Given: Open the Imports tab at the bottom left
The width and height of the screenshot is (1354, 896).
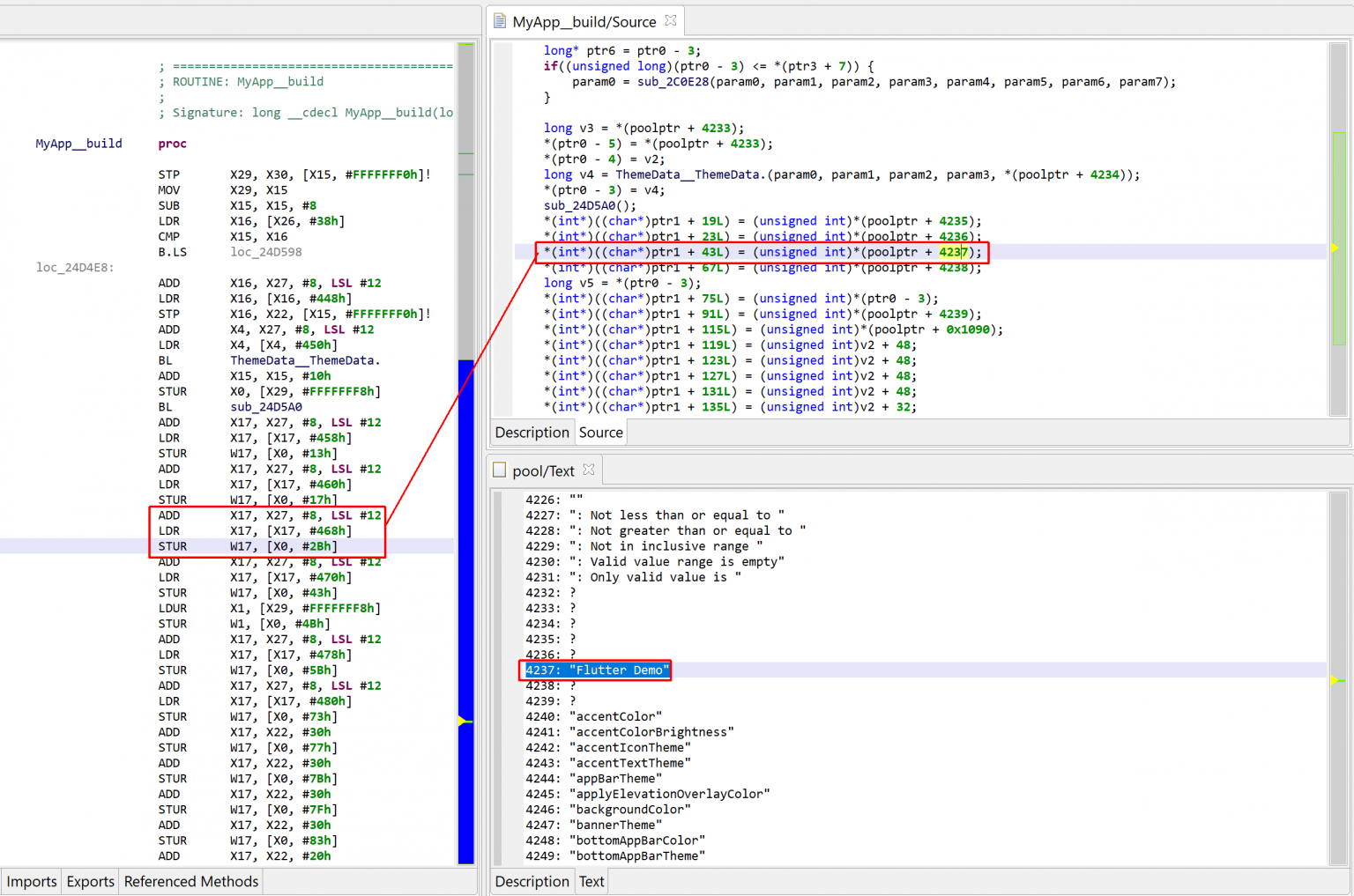Looking at the screenshot, I should point(31,881).
